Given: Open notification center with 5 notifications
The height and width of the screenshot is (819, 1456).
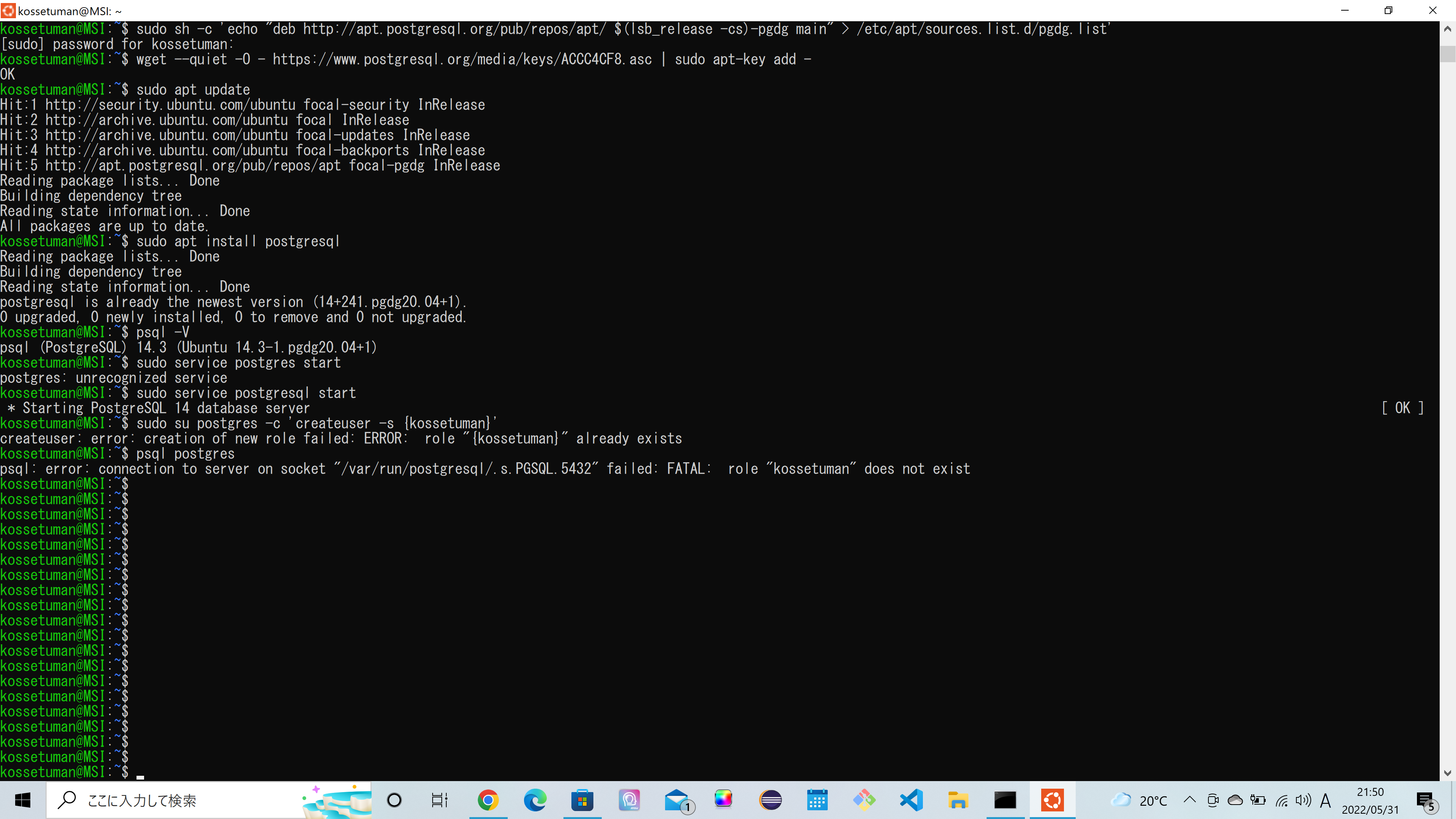Looking at the screenshot, I should [x=1426, y=800].
